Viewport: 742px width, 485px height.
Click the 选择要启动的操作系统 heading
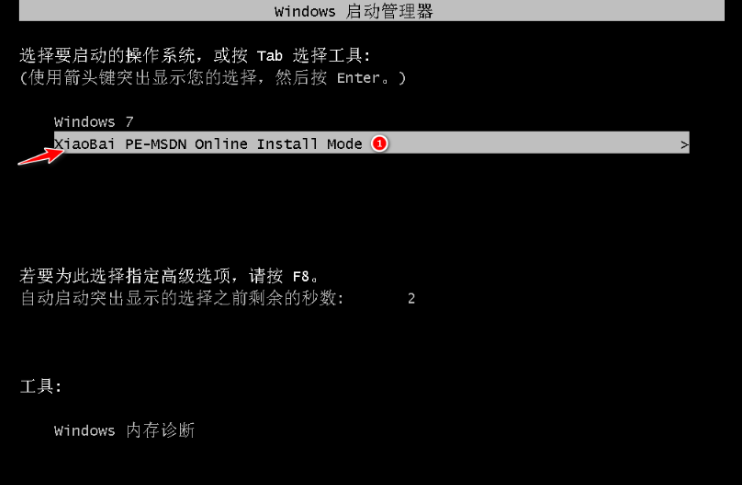click(107, 55)
